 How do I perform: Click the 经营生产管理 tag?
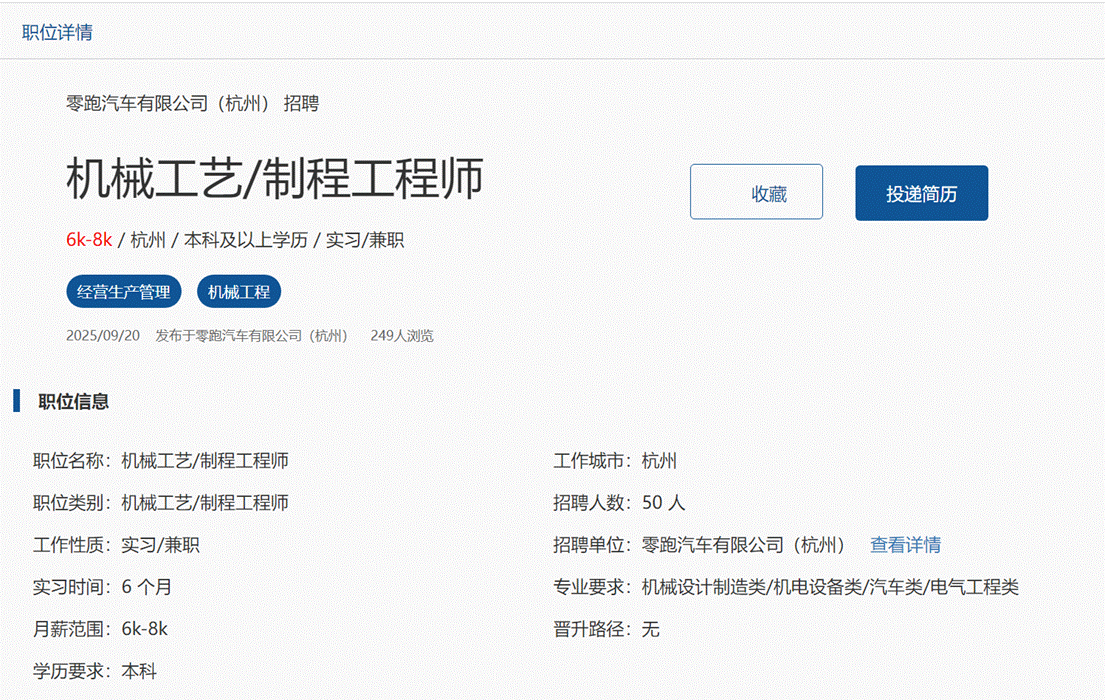[x=125, y=292]
